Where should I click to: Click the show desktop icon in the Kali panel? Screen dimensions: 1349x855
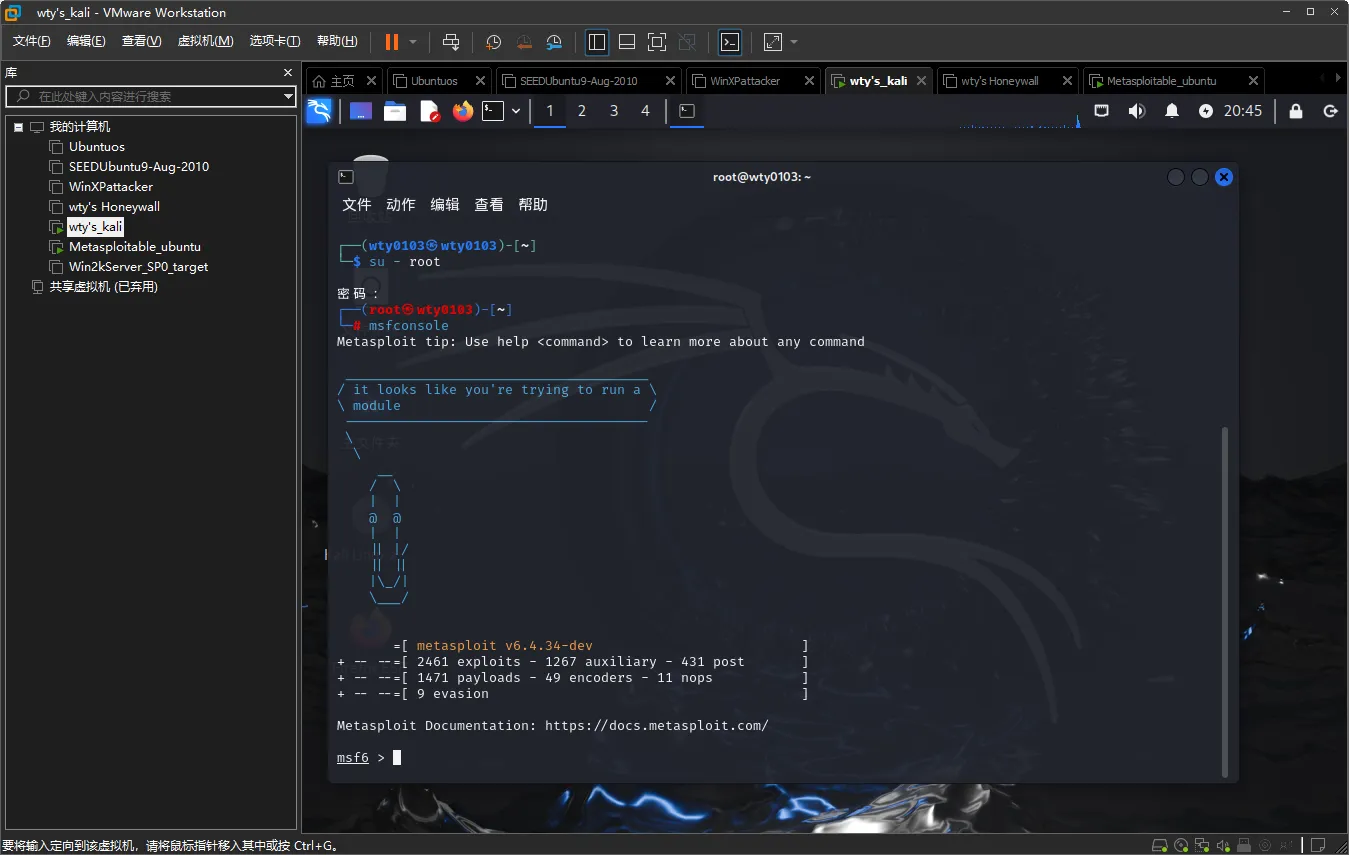pyautogui.click(x=361, y=111)
